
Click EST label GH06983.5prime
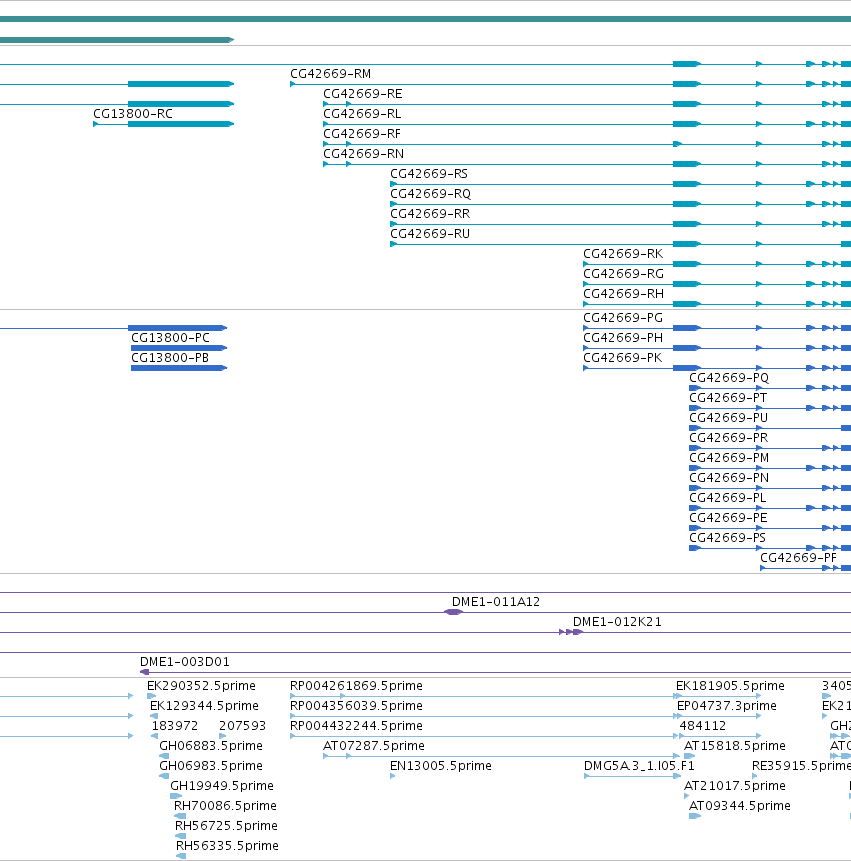(x=211, y=765)
